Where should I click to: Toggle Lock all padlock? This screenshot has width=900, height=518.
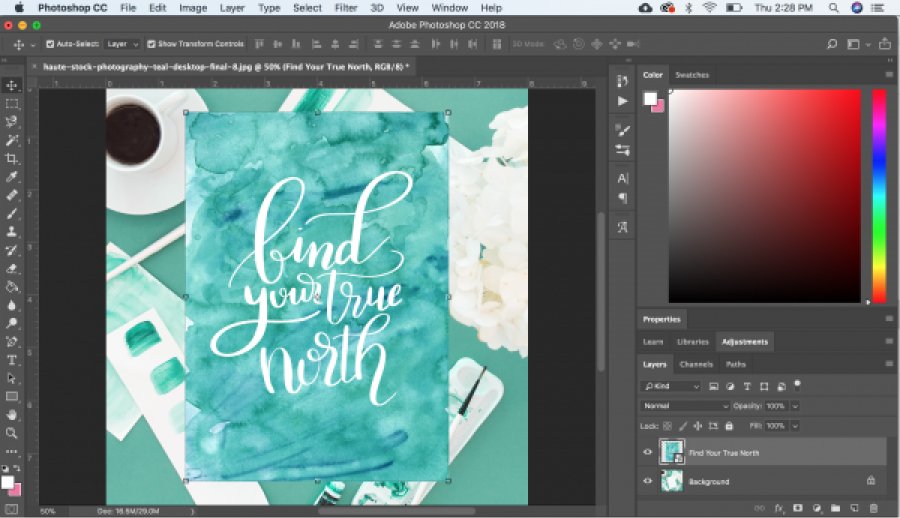click(729, 426)
